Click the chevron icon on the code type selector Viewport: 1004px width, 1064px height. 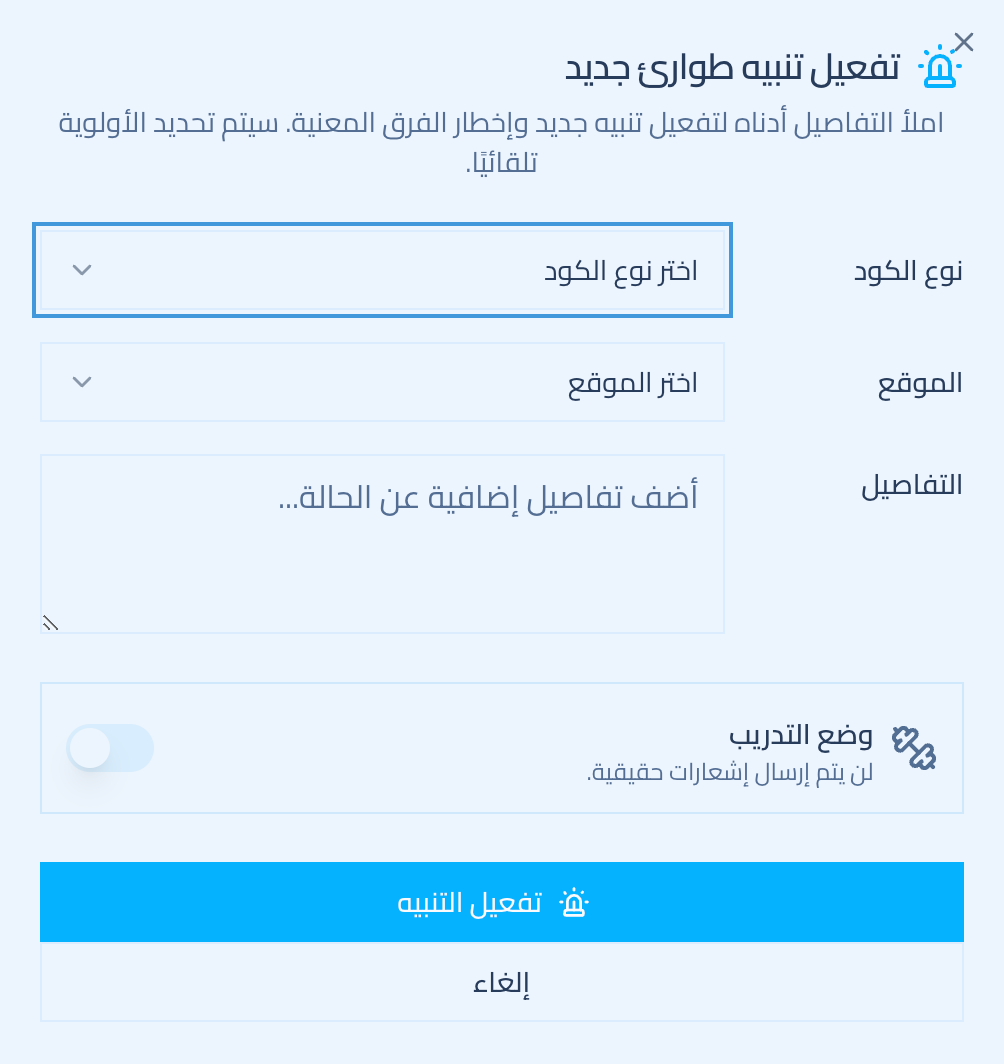point(82,270)
